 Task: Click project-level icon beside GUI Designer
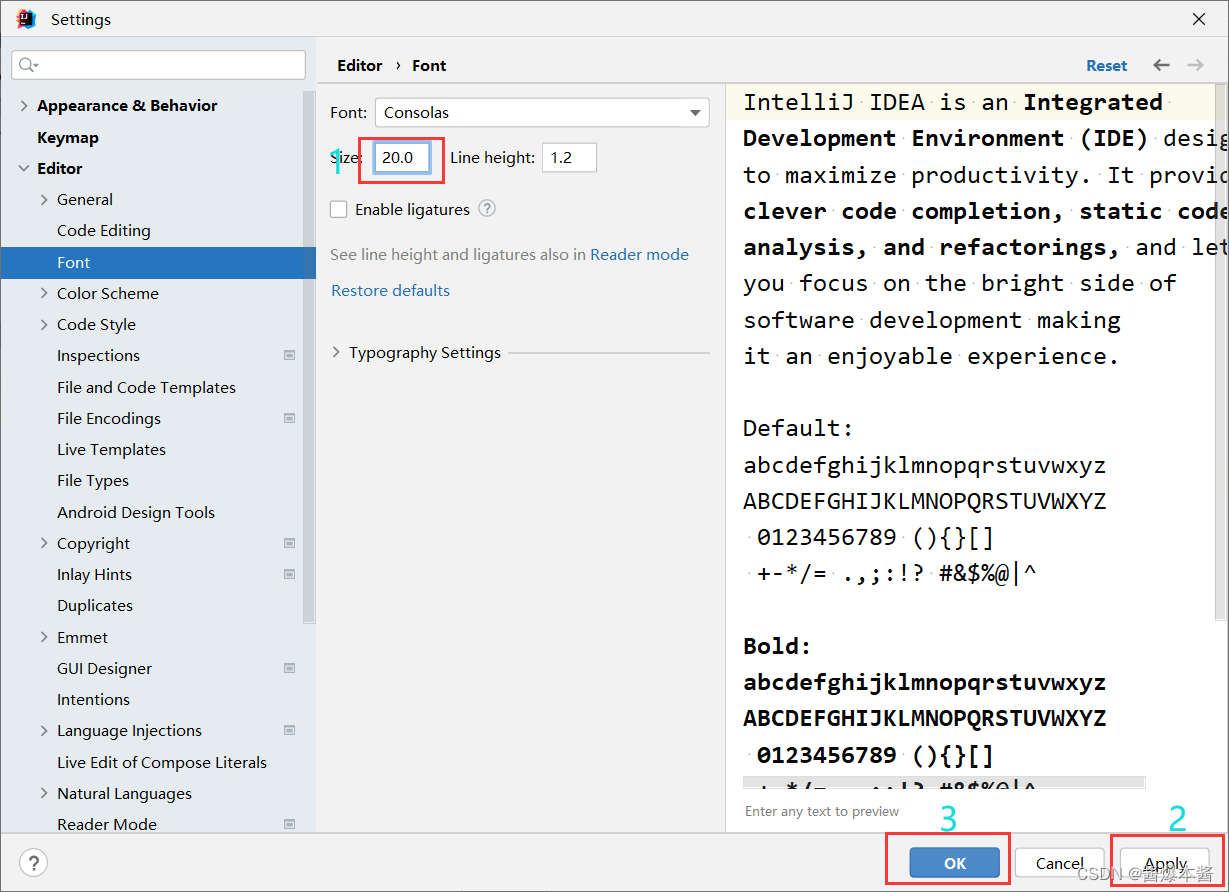[x=289, y=668]
